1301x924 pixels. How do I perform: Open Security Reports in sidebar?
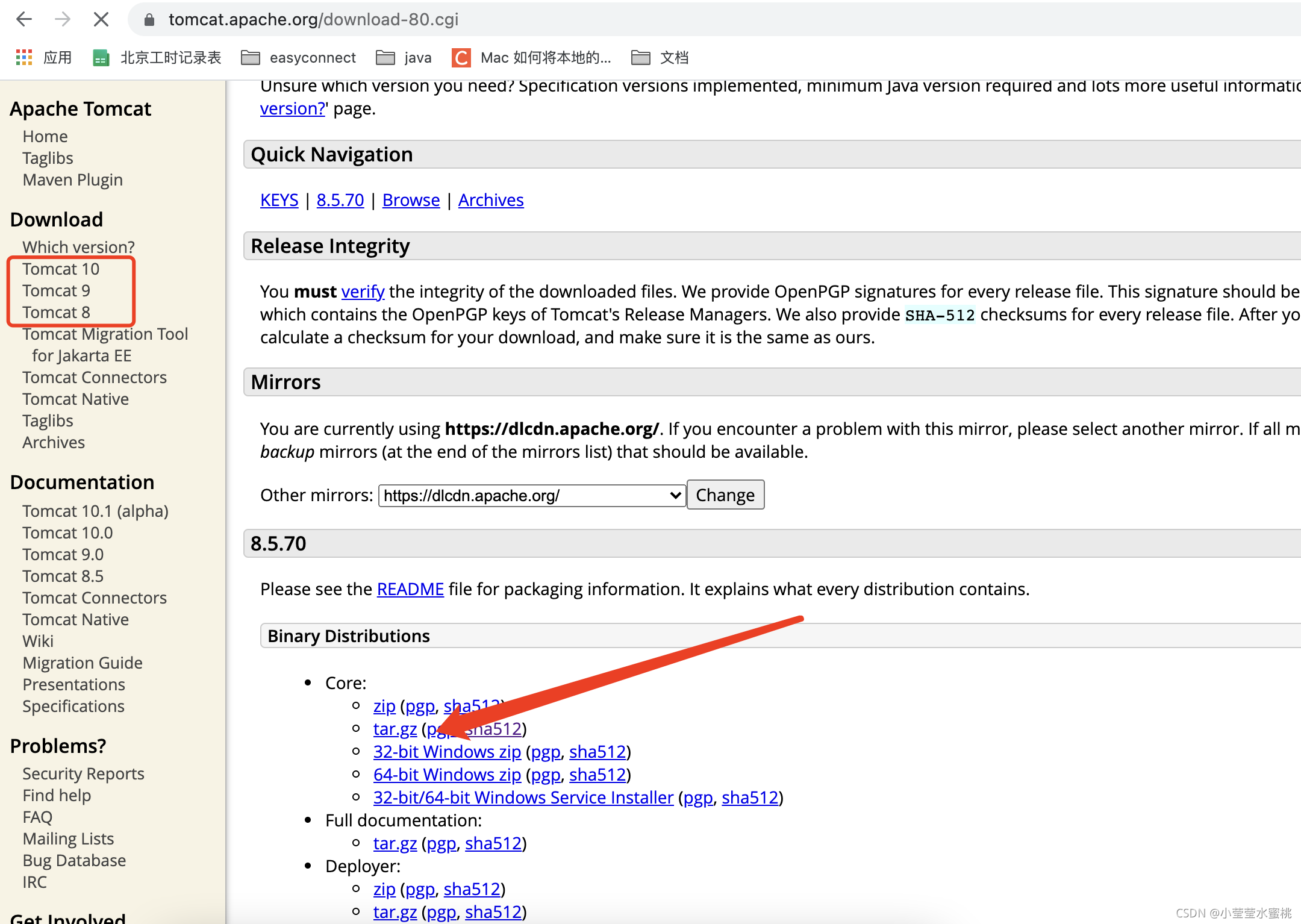click(x=84, y=774)
